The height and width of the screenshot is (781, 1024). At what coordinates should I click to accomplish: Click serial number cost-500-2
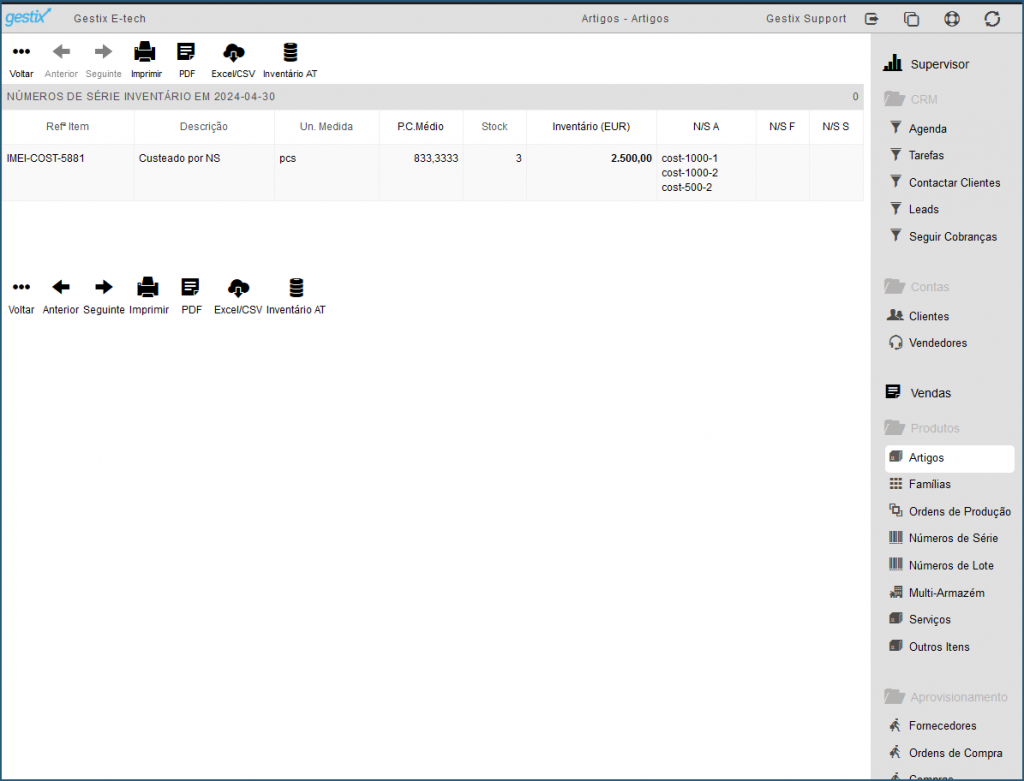tap(687, 187)
